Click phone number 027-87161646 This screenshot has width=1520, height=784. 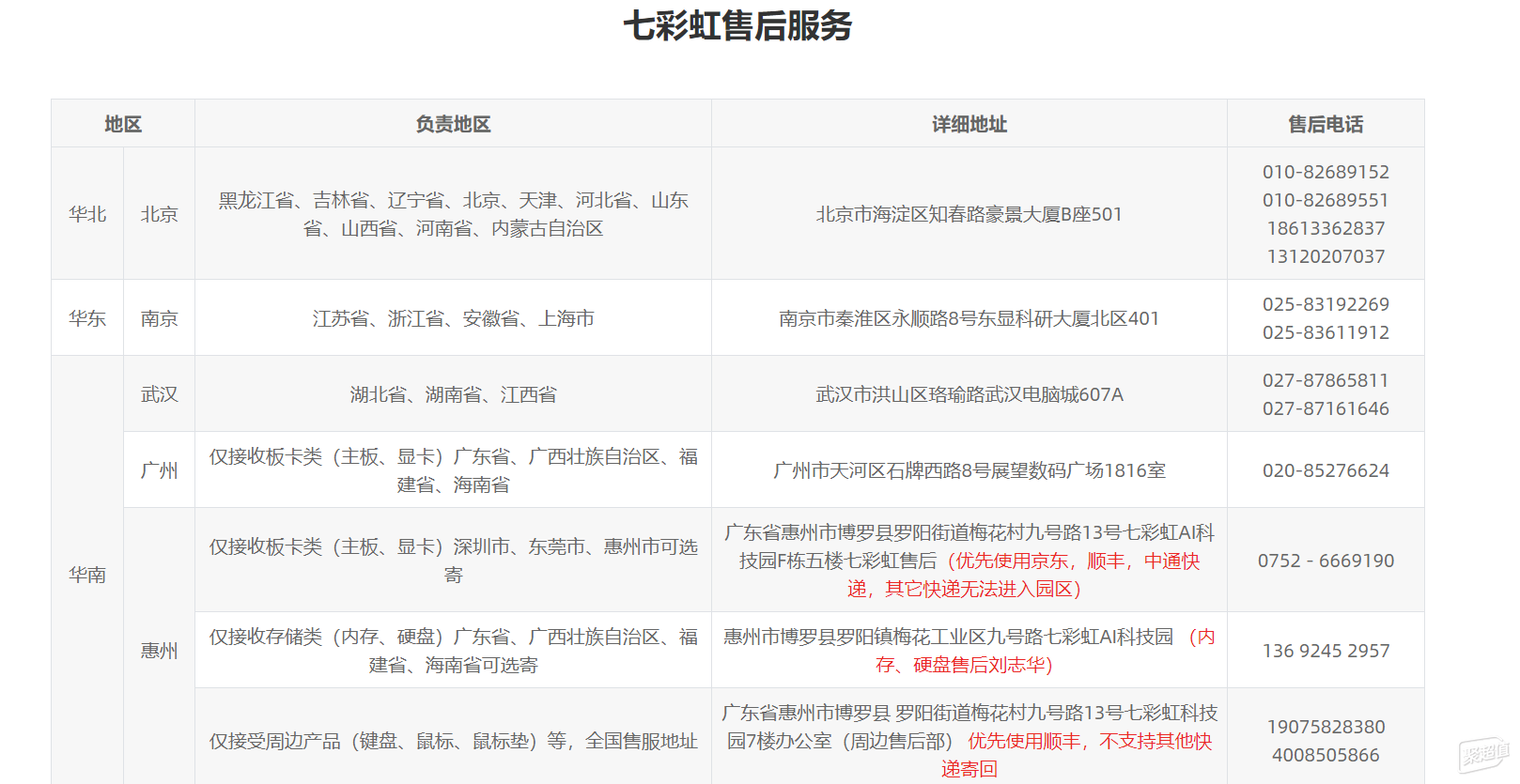click(1326, 408)
